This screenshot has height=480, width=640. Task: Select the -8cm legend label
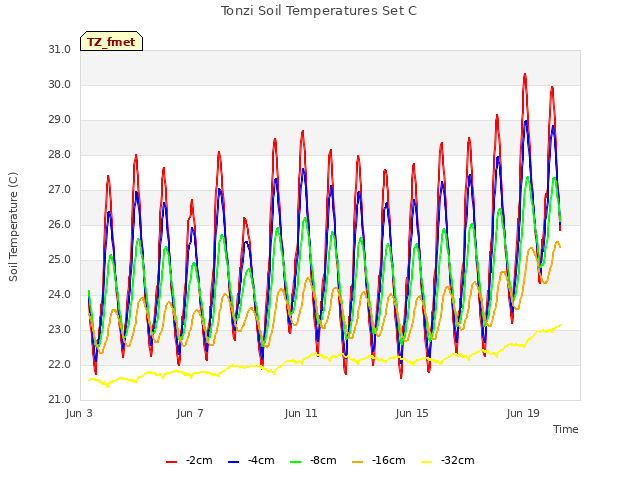tap(323, 460)
